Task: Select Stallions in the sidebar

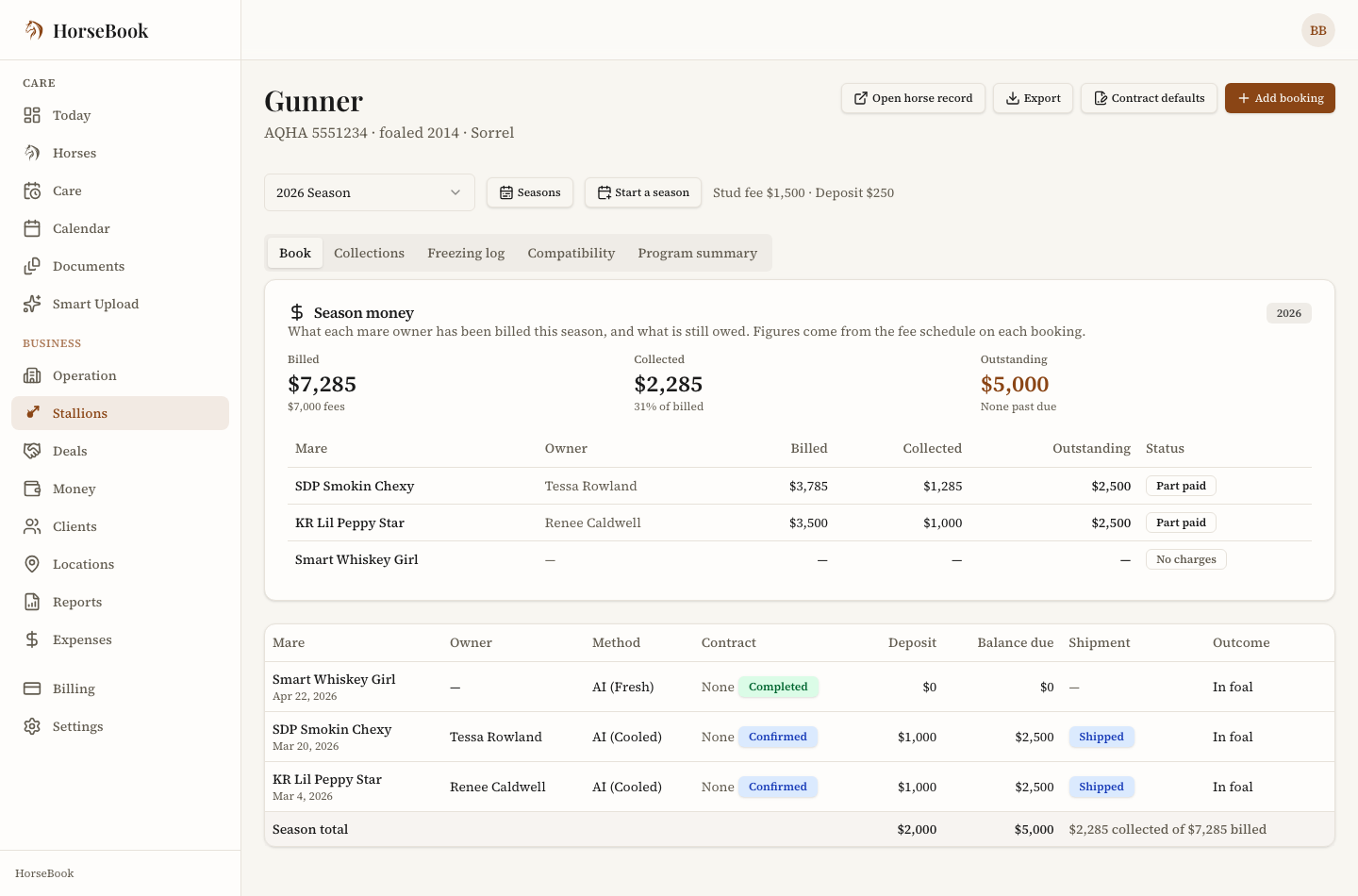Action: (x=121, y=413)
